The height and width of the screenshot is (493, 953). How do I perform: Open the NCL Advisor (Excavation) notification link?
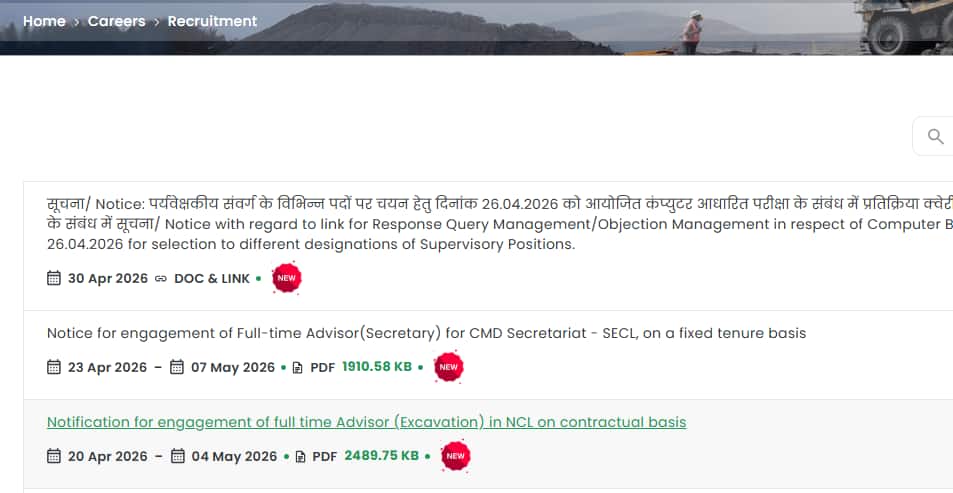coord(366,422)
